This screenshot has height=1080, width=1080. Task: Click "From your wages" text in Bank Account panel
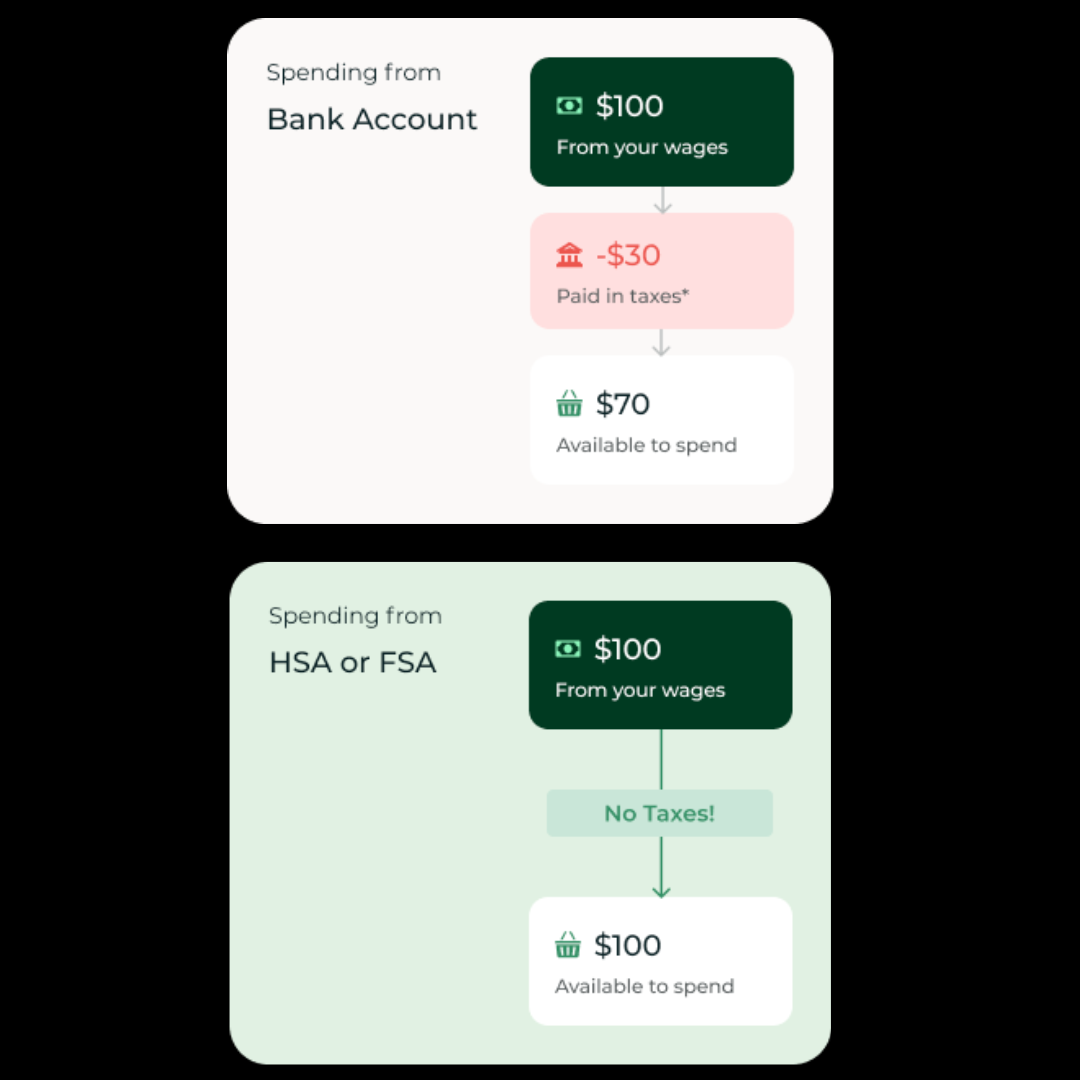coord(642,148)
